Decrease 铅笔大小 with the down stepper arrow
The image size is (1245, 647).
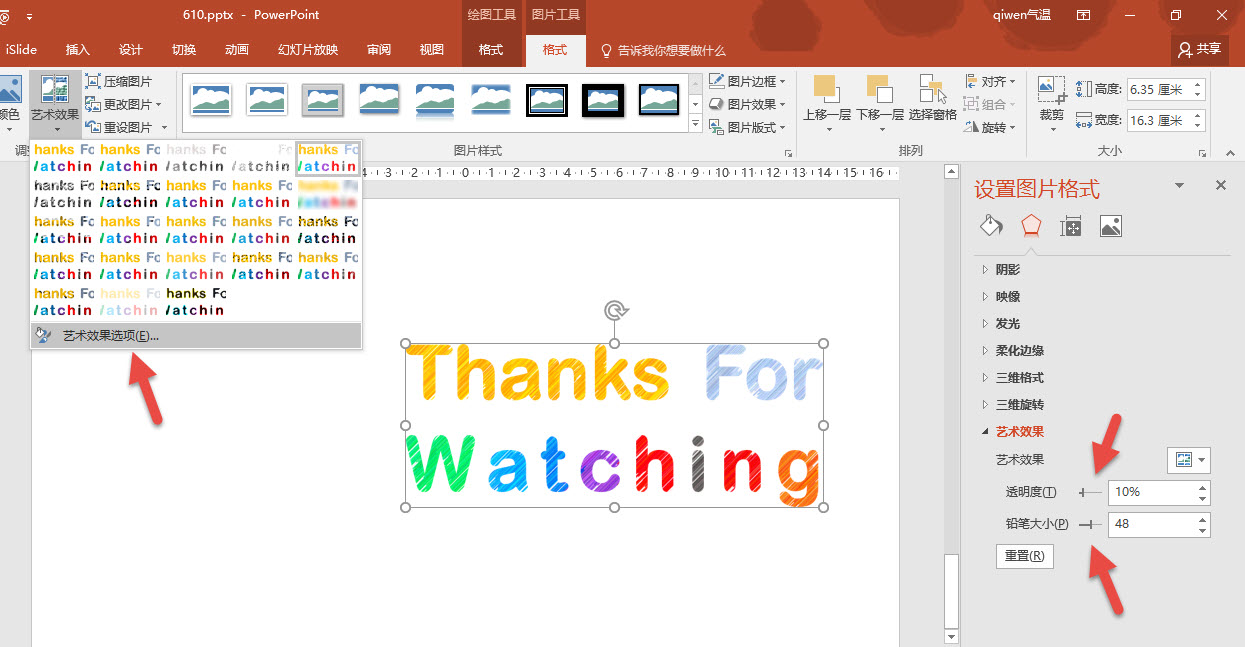[x=1202, y=530]
